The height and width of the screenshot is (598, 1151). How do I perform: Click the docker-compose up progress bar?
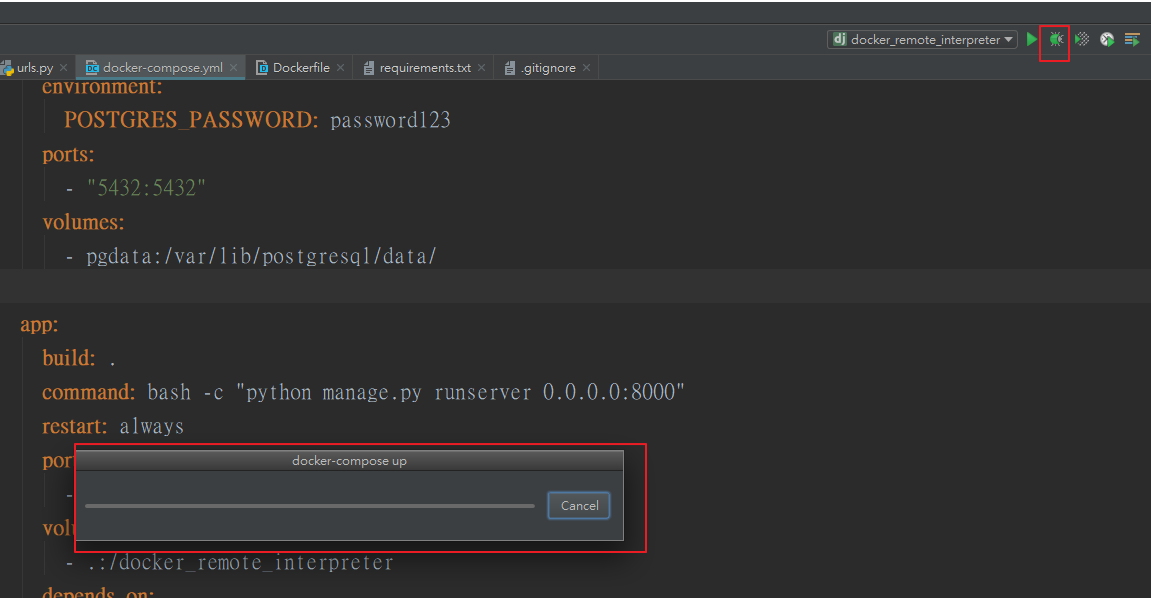pos(310,506)
